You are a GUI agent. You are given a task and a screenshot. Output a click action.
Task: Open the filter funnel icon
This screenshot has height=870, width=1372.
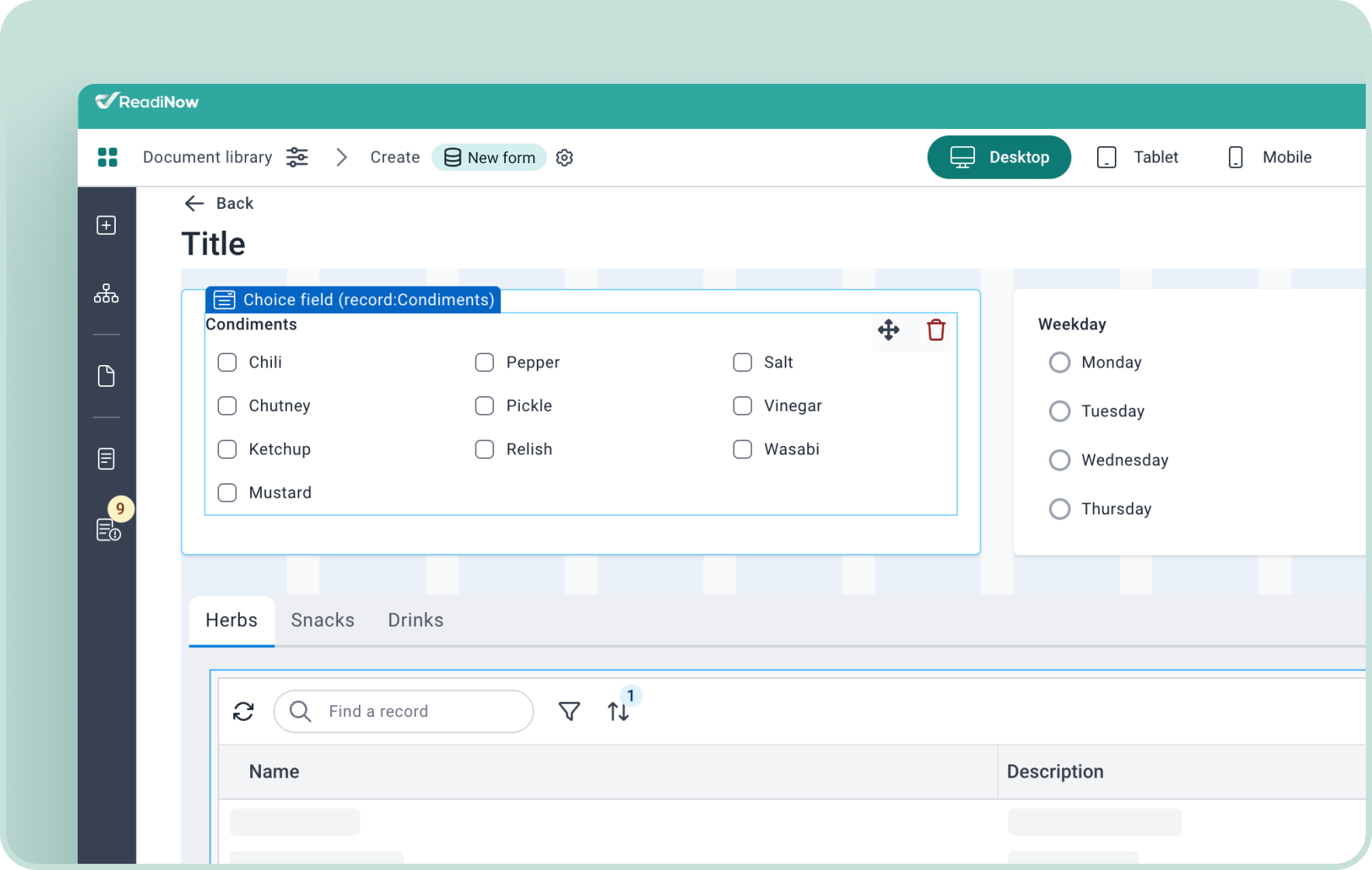click(x=569, y=712)
